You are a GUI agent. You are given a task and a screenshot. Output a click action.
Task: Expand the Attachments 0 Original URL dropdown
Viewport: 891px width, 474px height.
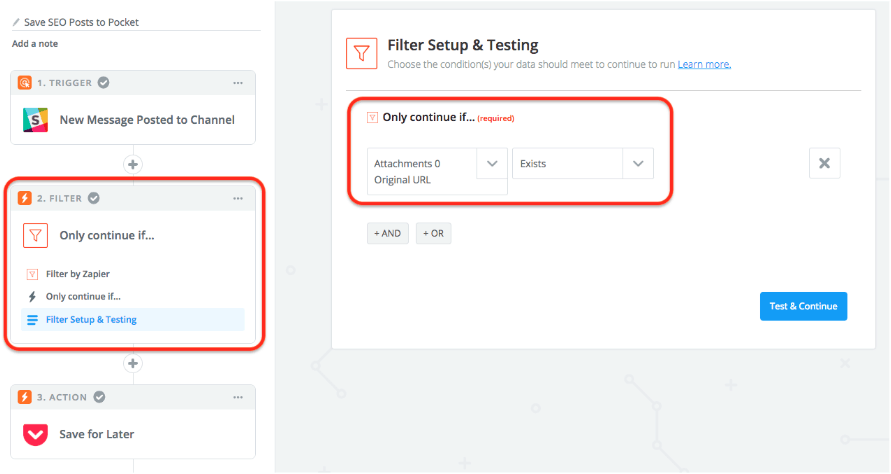tap(491, 163)
